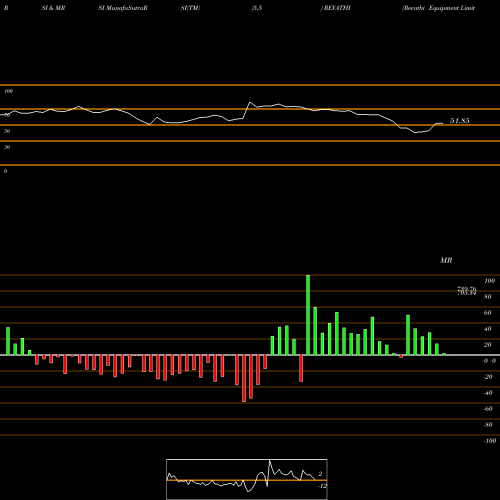
Task: Click the -100 label on MR axis
Action: 490,441
